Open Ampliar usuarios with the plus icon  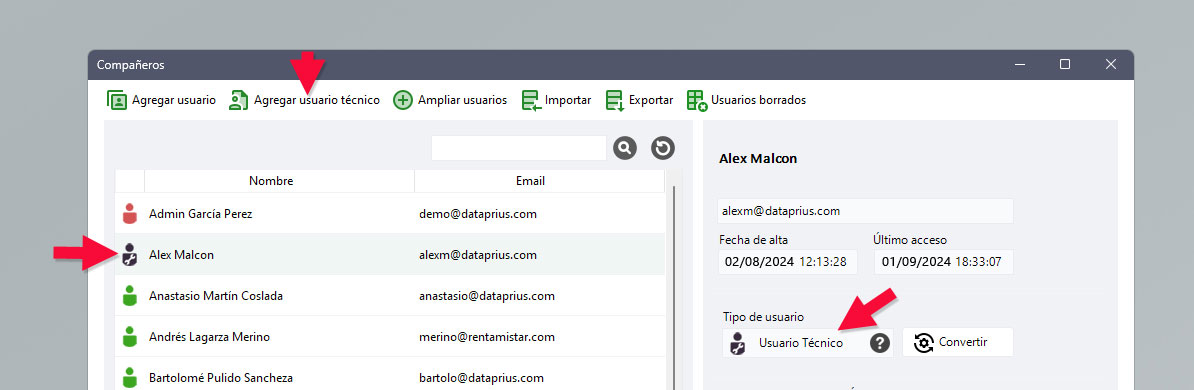403,100
